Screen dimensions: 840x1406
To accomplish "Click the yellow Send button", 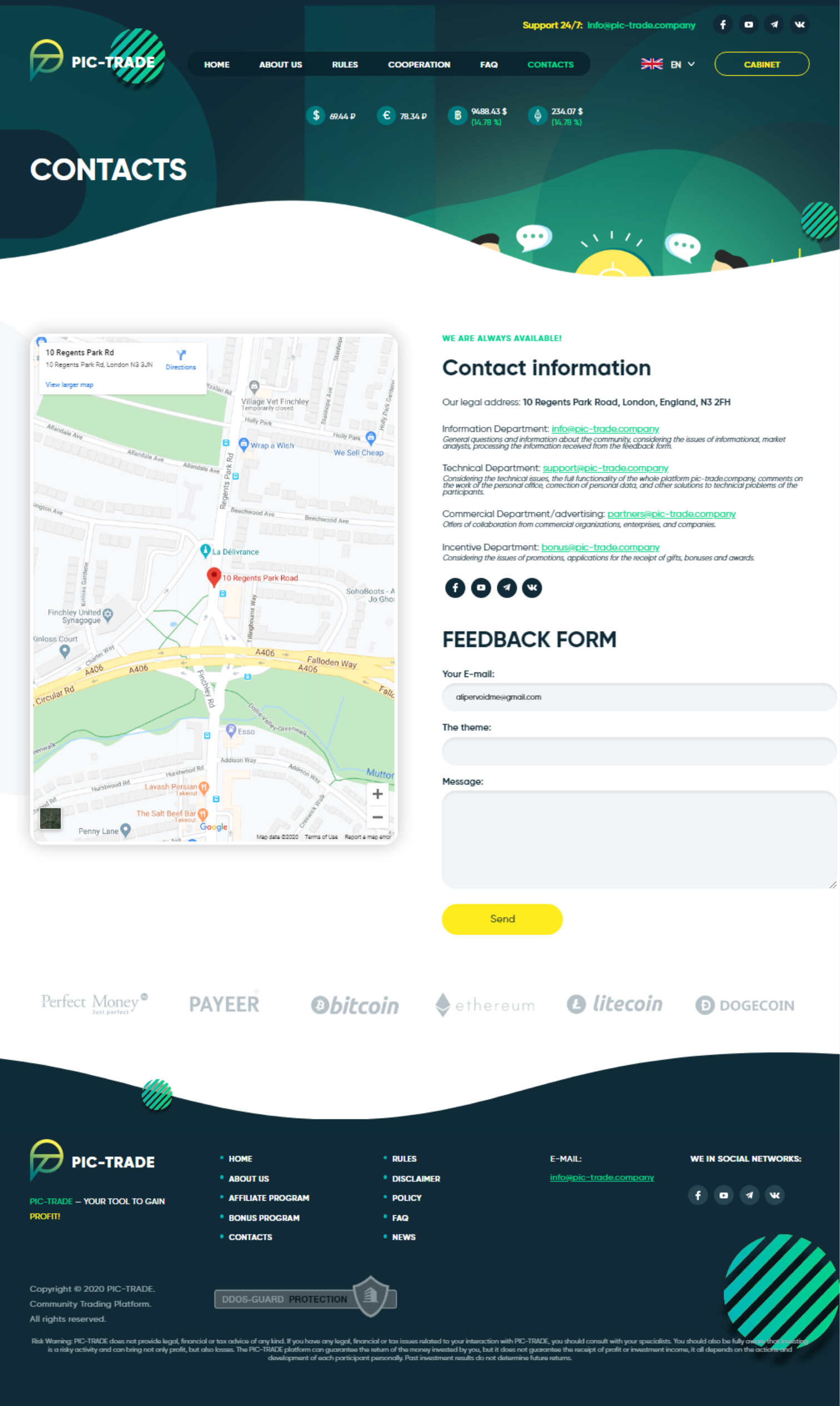I will click(x=502, y=918).
